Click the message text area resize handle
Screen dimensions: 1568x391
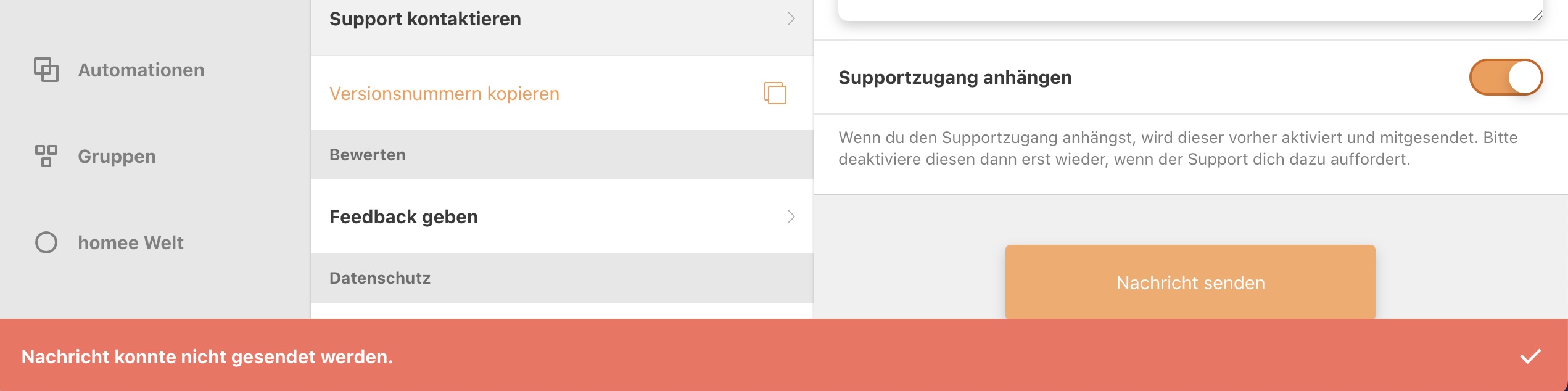[x=1537, y=16]
